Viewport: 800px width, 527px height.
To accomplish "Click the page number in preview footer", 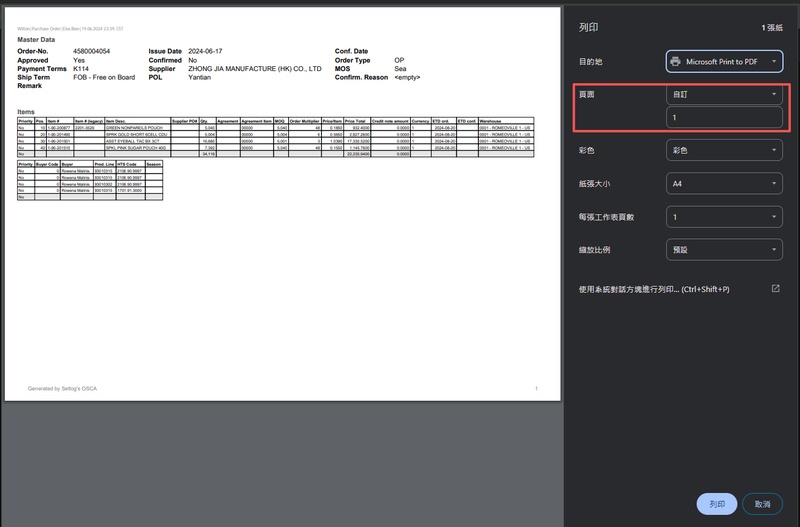I will click(537, 388).
